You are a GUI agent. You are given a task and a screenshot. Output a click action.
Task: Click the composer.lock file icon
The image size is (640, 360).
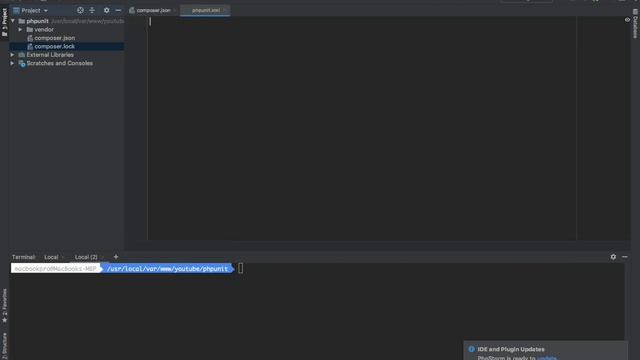30,47
